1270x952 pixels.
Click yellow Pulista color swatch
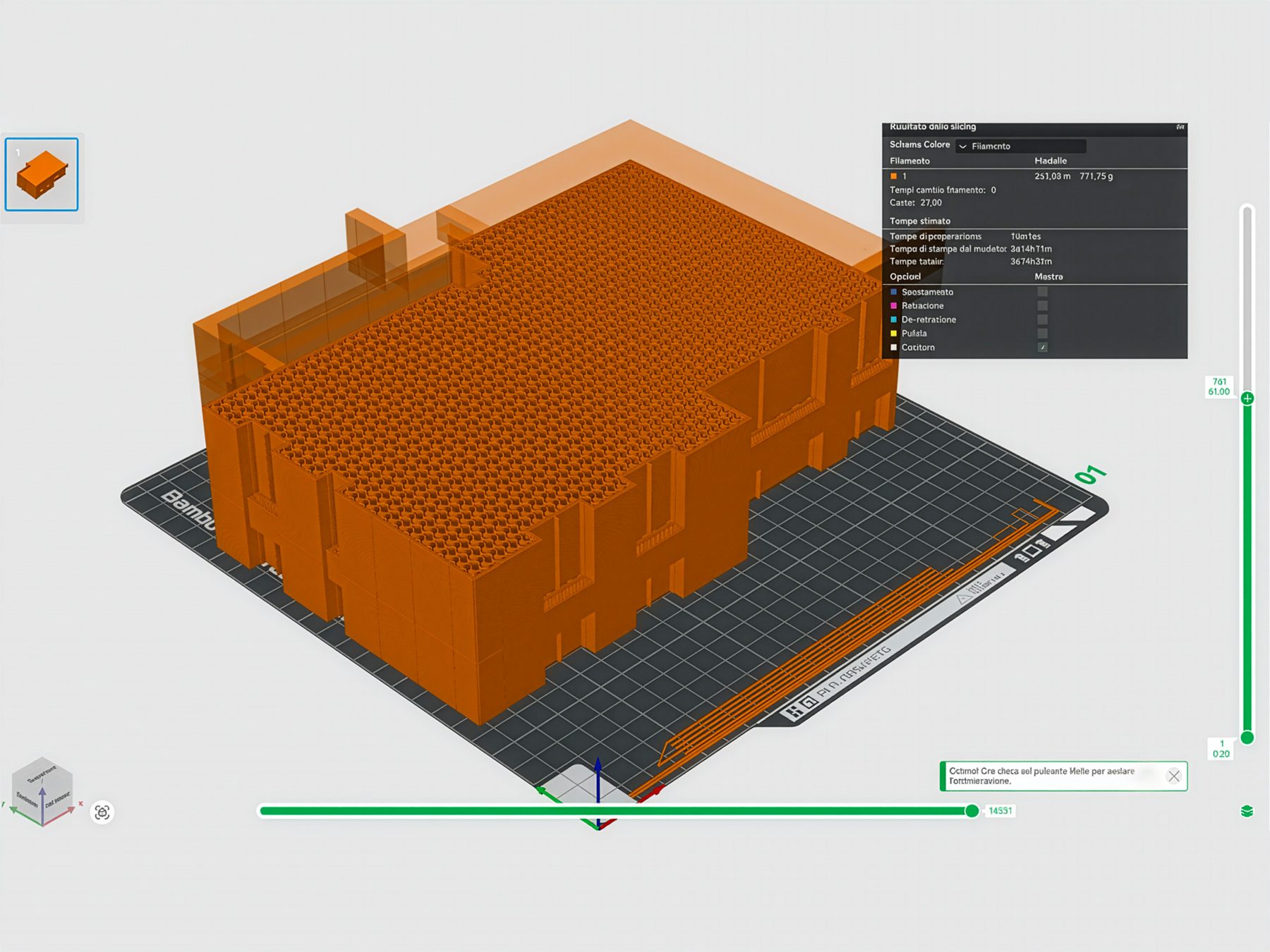click(893, 333)
